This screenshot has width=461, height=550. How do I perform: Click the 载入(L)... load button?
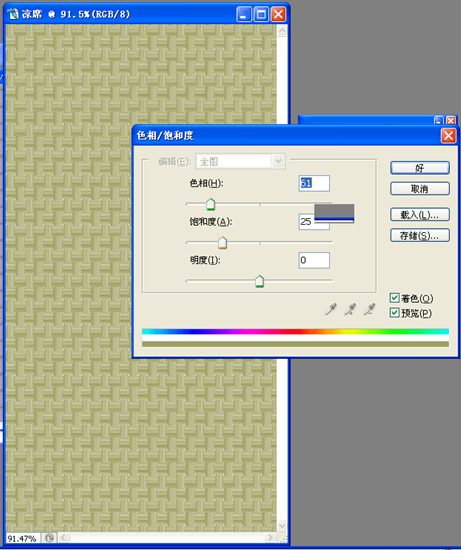[420, 215]
